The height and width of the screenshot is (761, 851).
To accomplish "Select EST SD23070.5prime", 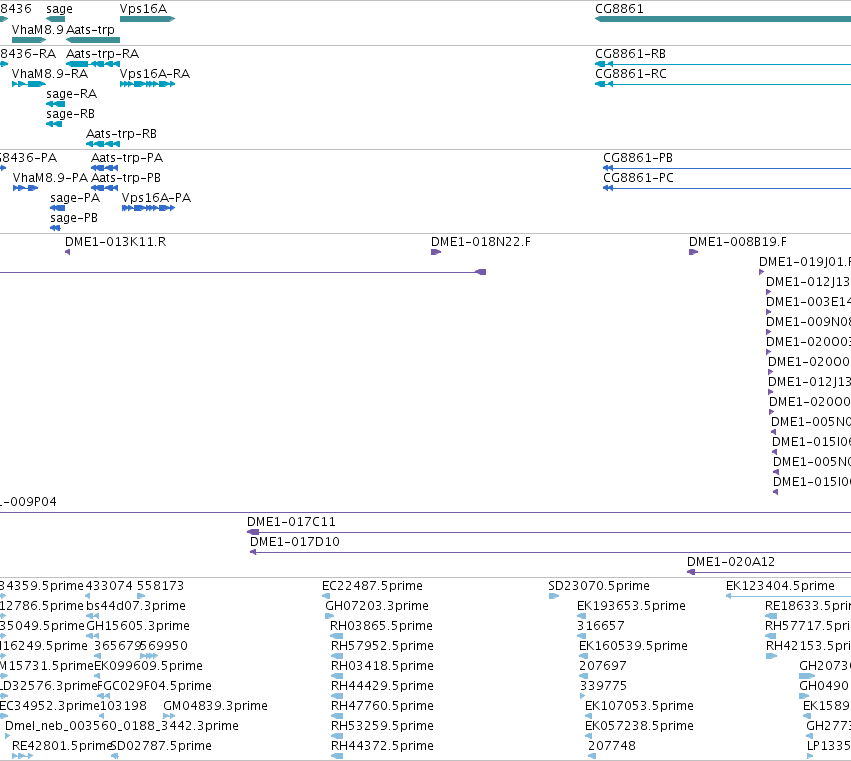I will (x=554, y=597).
